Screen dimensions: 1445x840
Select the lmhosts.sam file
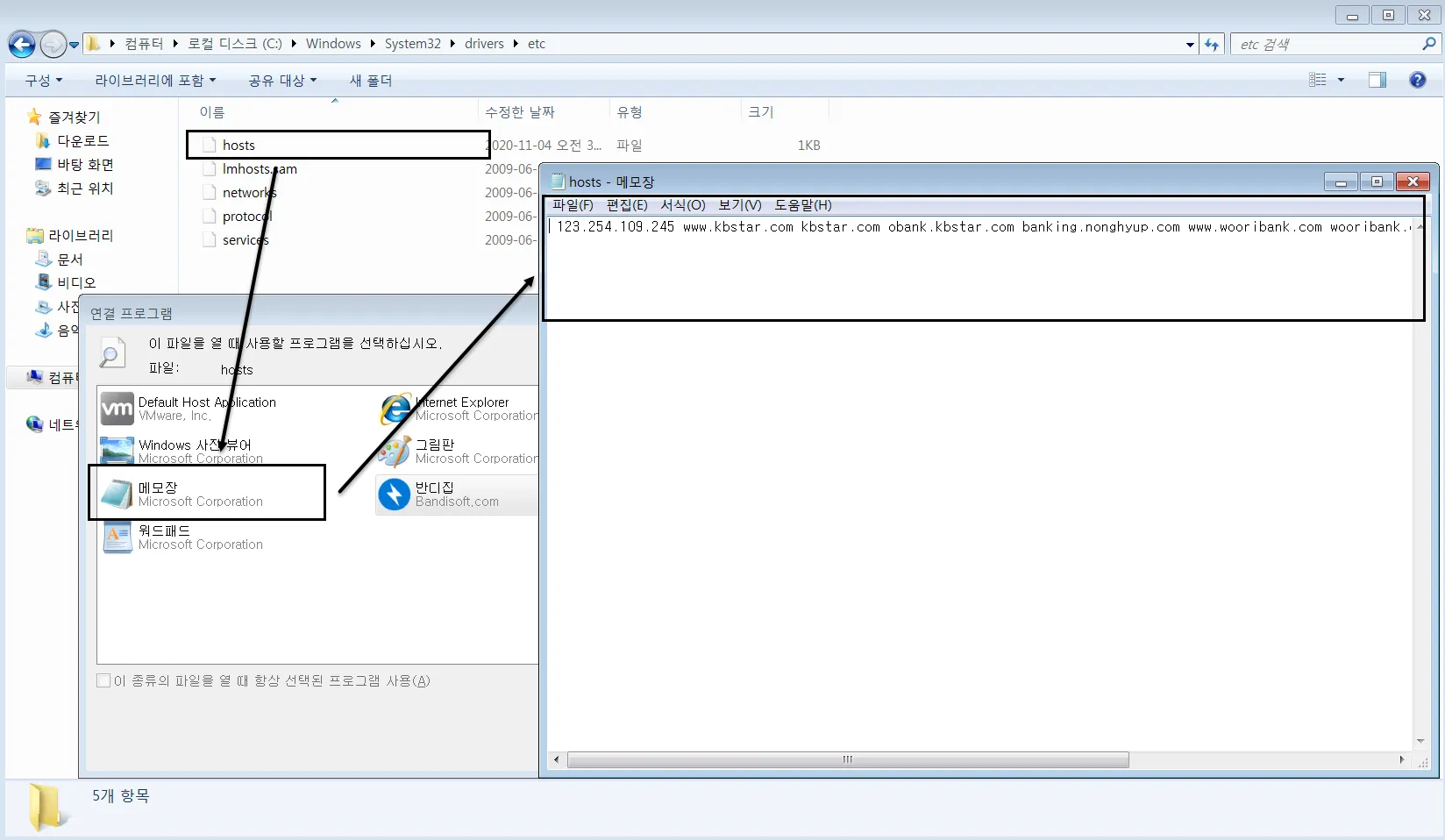pos(260,168)
